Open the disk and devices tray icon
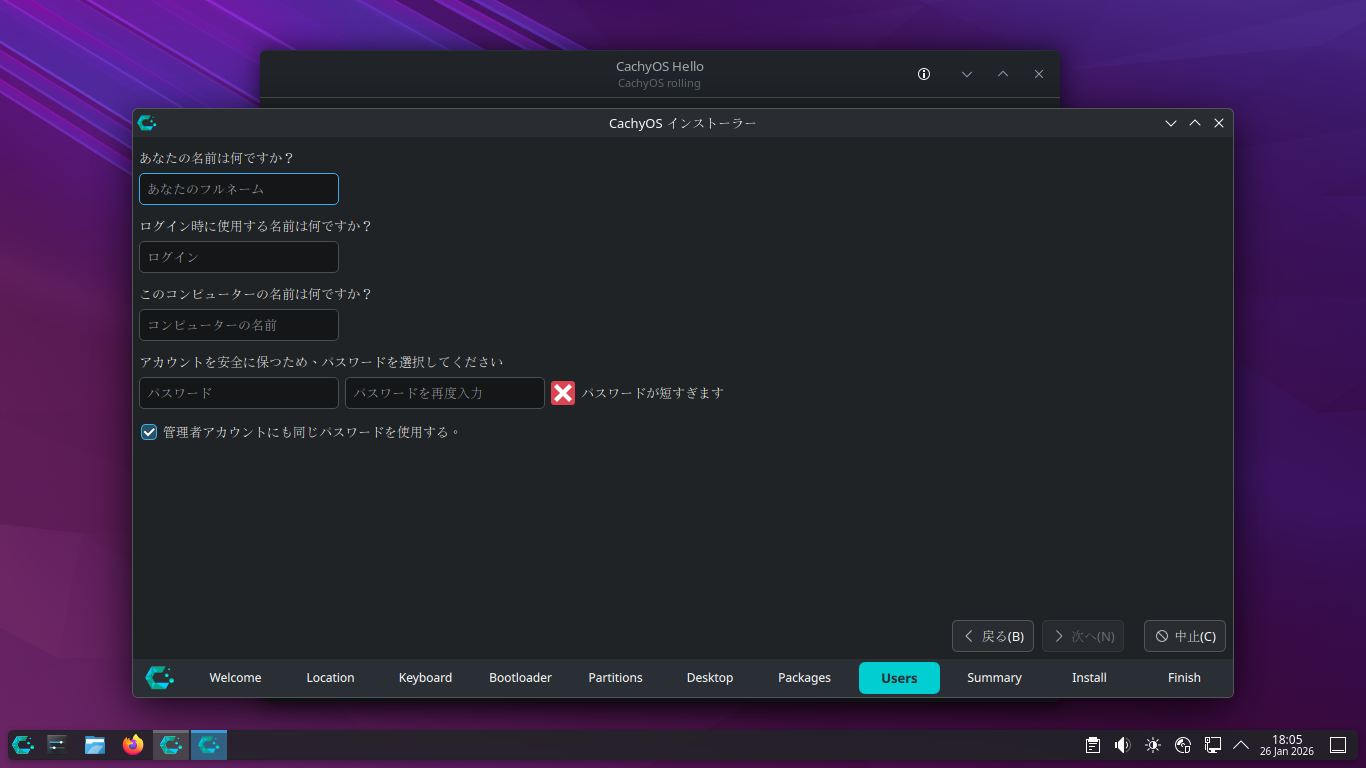Screen dimensions: 1366x768 [x=1183, y=745]
